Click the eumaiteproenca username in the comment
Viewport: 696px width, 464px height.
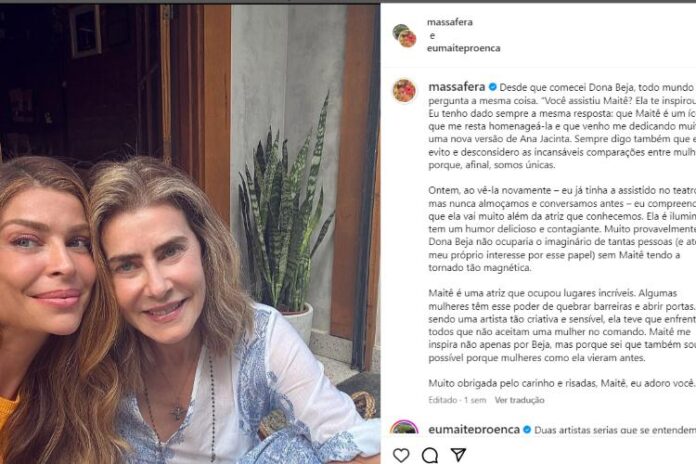pyautogui.click(x=473, y=430)
